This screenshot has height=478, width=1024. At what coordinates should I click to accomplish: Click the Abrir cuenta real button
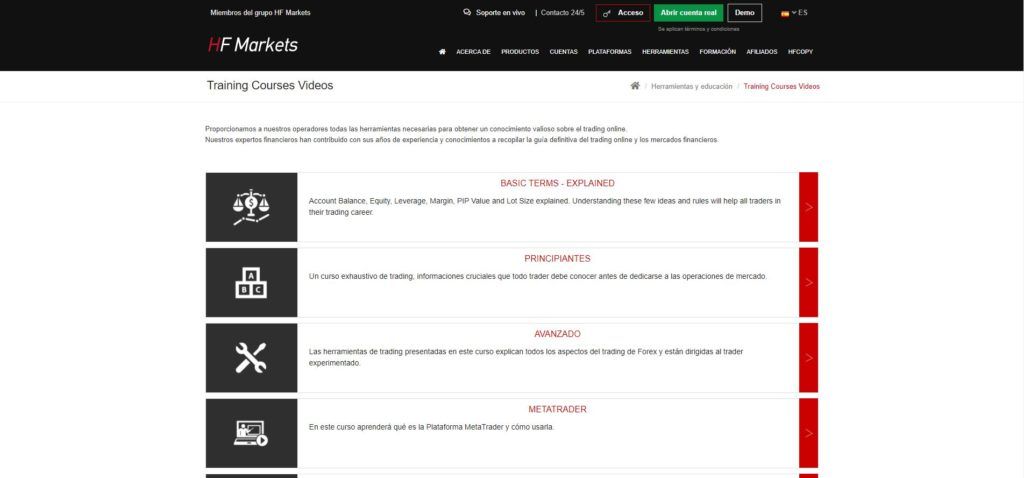[x=688, y=13]
